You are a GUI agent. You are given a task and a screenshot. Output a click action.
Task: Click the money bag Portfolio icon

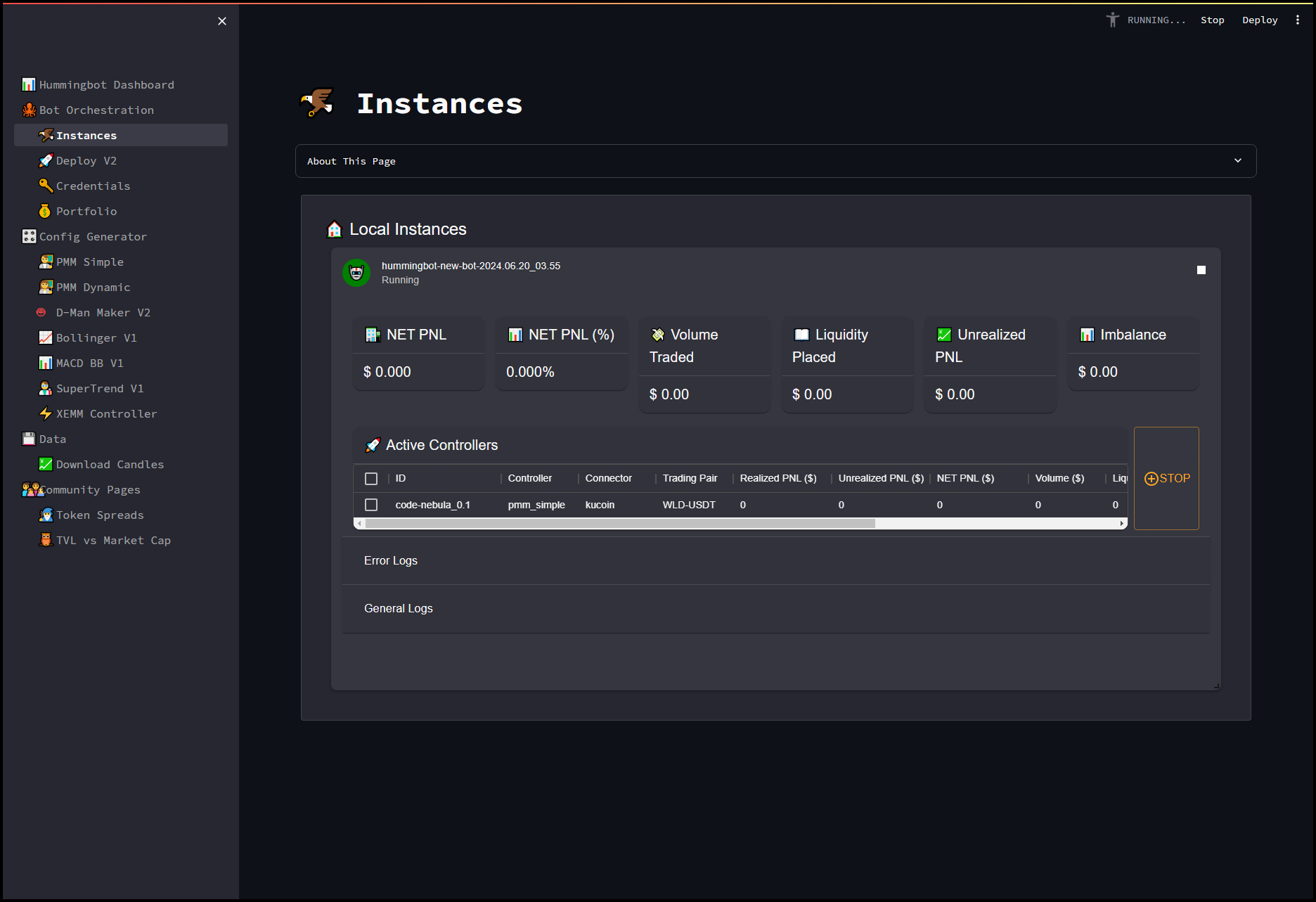pyautogui.click(x=45, y=212)
